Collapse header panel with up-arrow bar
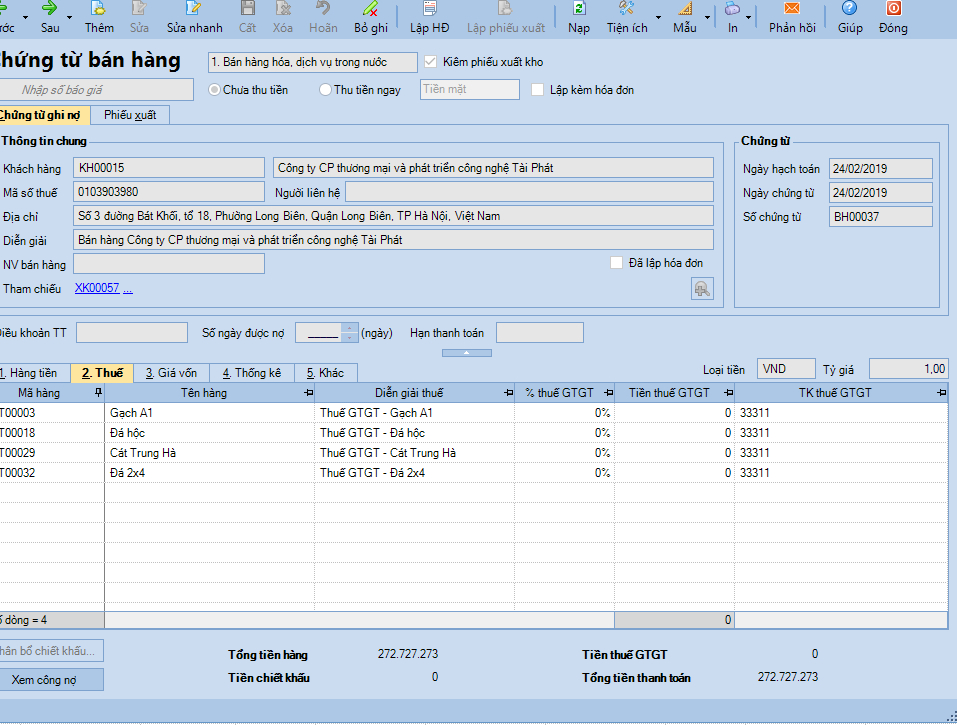957x725 pixels. [466, 353]
